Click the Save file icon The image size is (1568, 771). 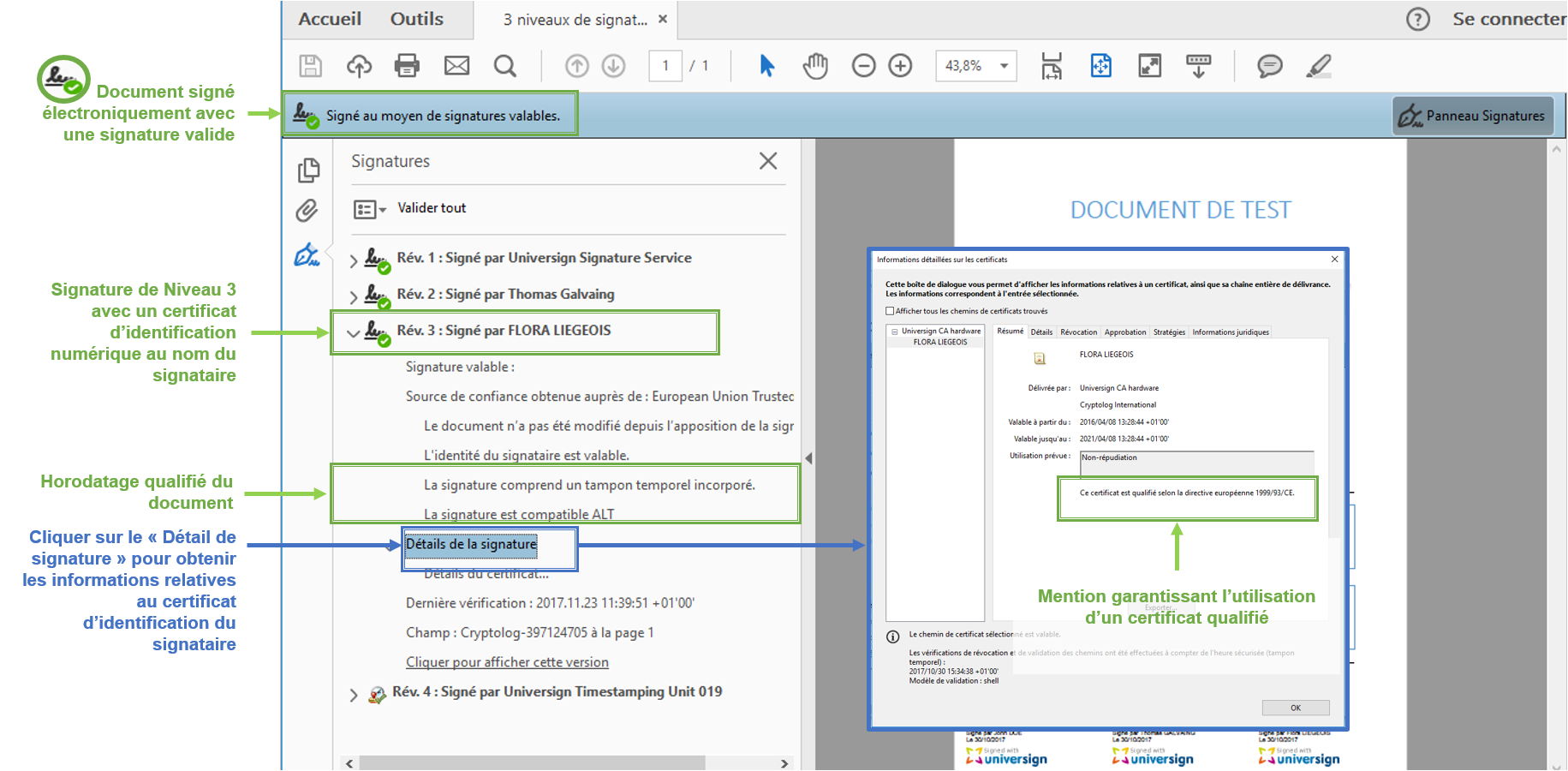click(311, 66)
